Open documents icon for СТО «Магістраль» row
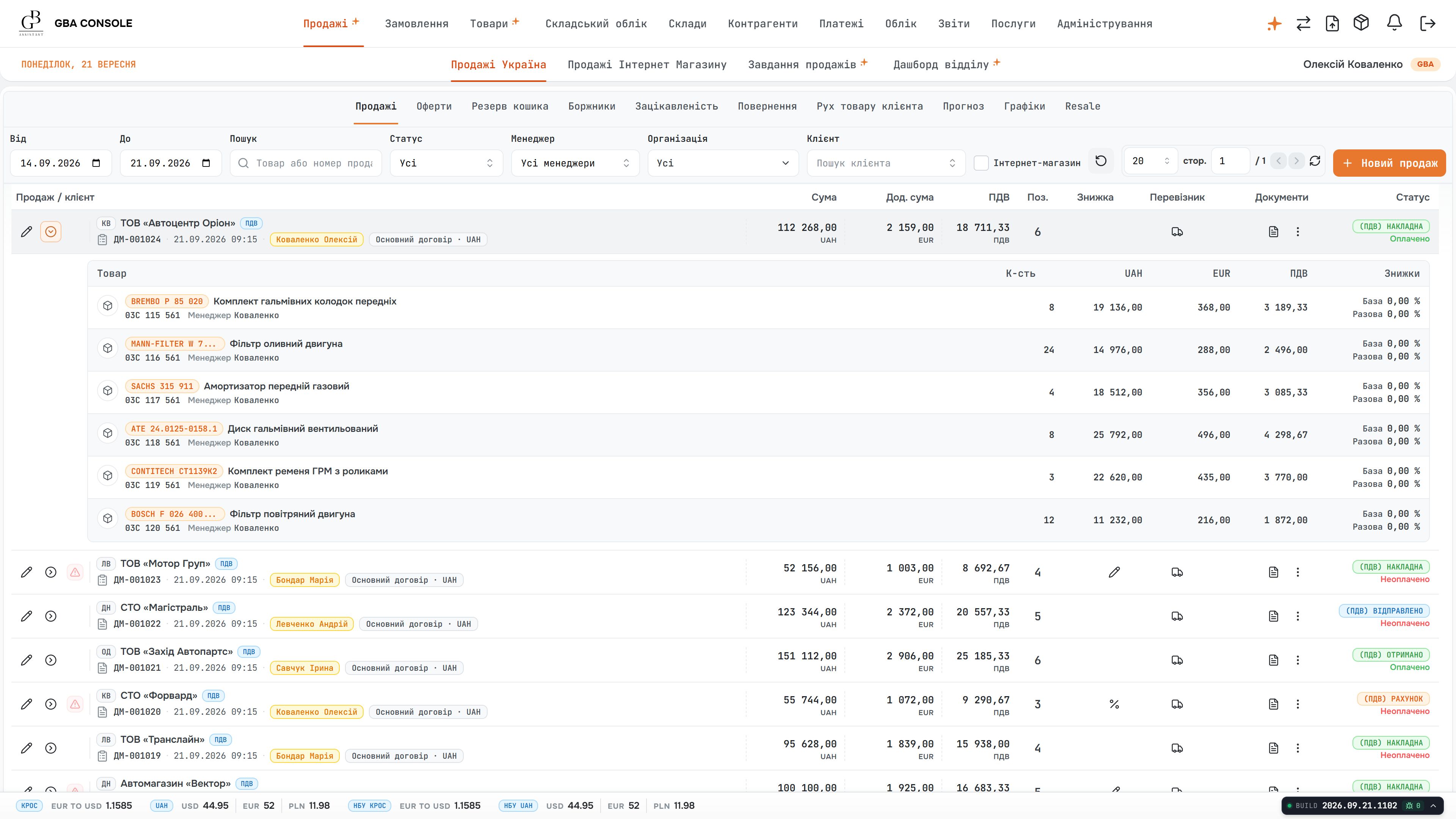1456x819 pixels. point(1274,616)
